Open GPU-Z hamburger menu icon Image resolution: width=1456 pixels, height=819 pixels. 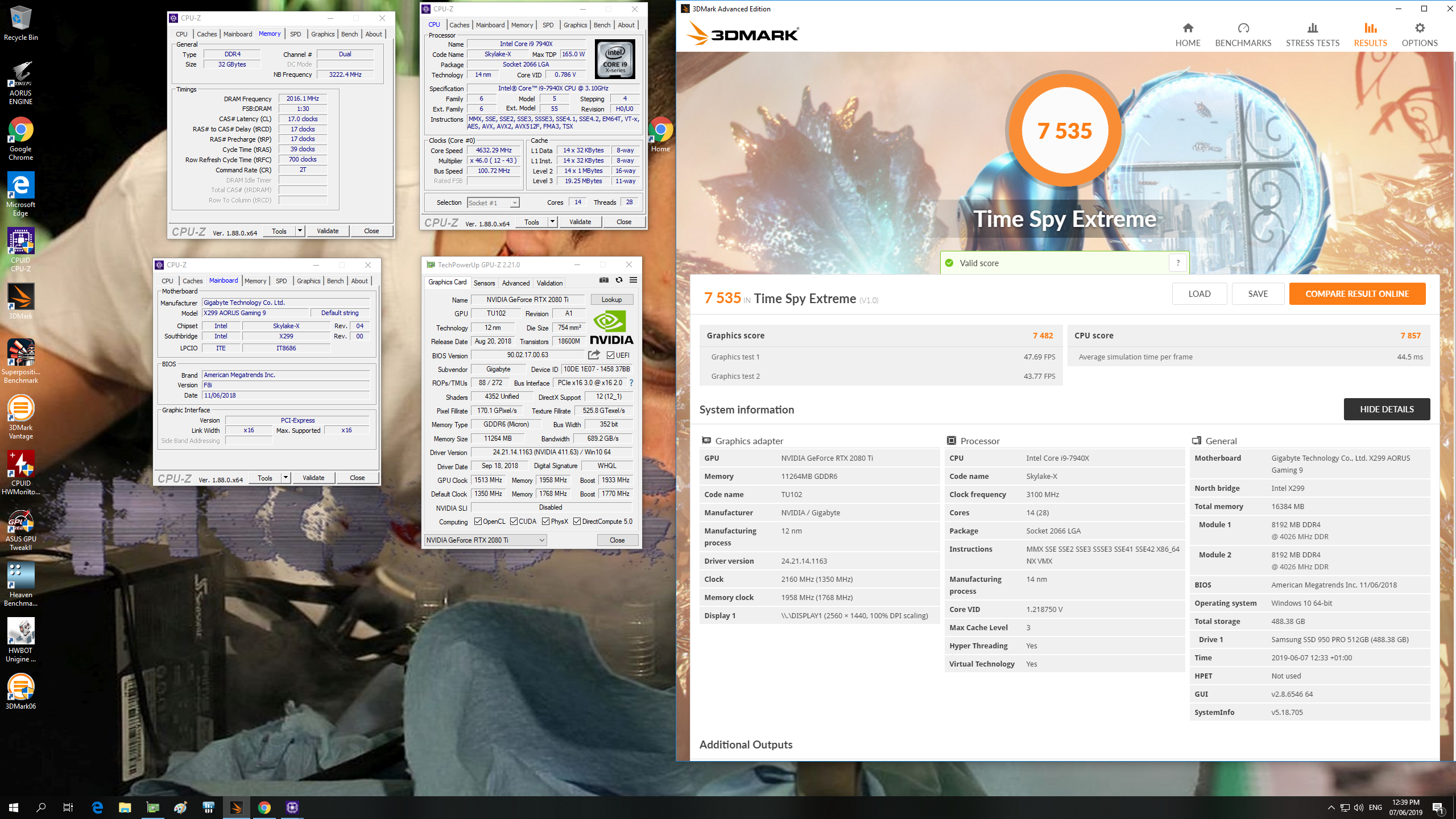point(633,280)
